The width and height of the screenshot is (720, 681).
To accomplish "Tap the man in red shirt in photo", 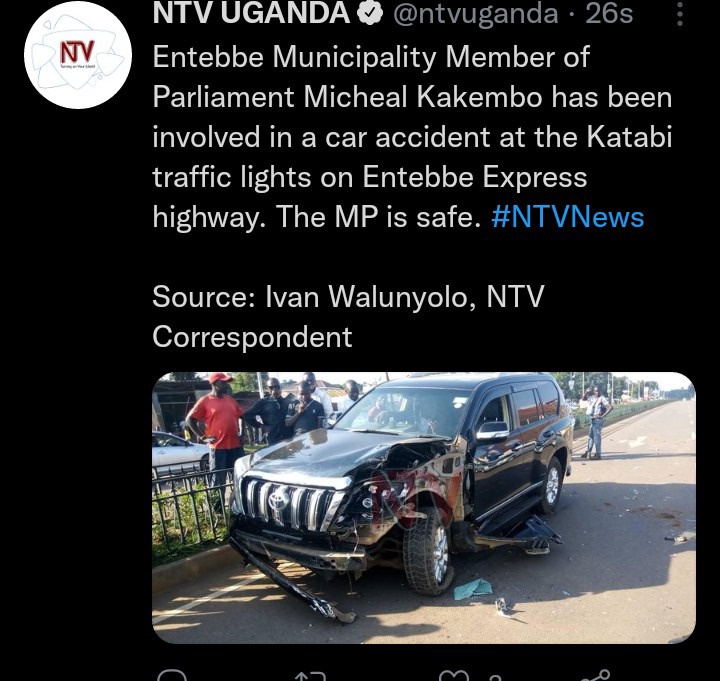I will (x=216, y=429).
